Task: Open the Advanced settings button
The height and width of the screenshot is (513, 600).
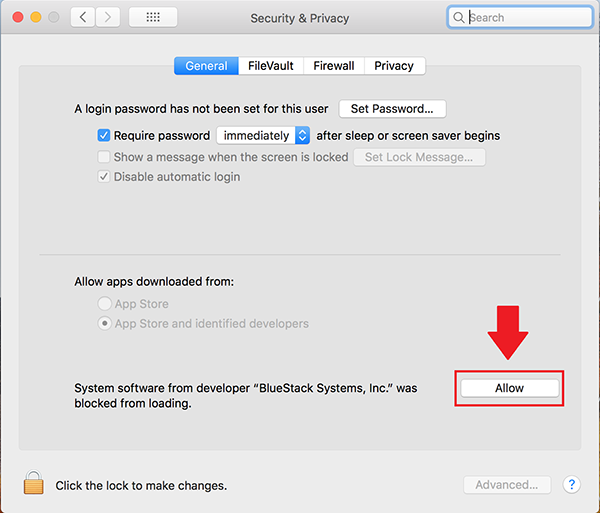Action: coord(507,485)
